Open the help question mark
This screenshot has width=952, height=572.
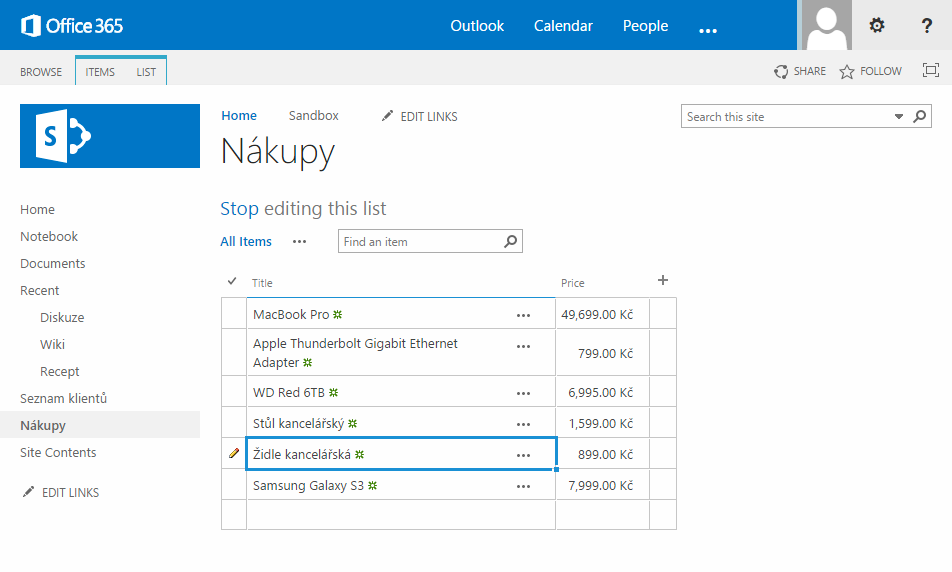[926, 26]
